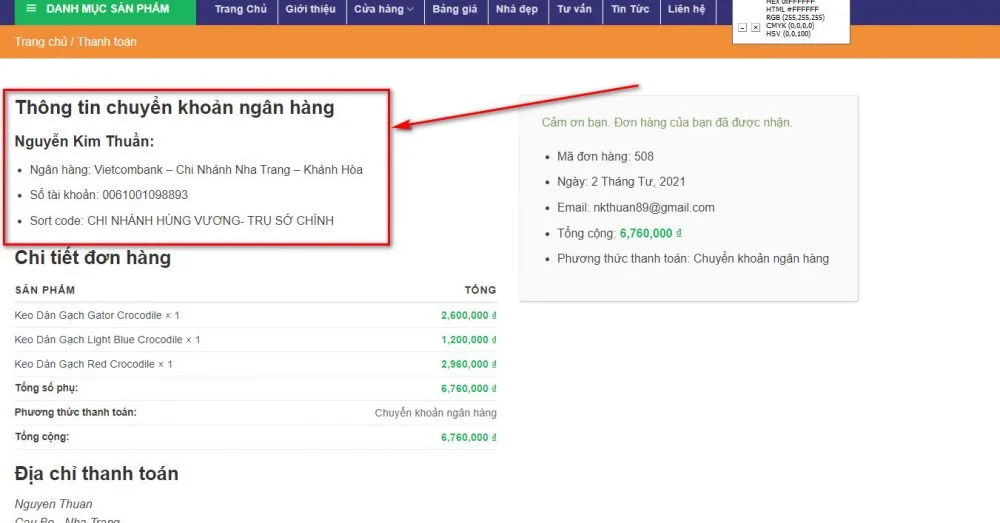Select the Nhà đẹp menu item
The height and width of the screenshot is (523, 1000).
pyautogui.click(x=518, y=9)
